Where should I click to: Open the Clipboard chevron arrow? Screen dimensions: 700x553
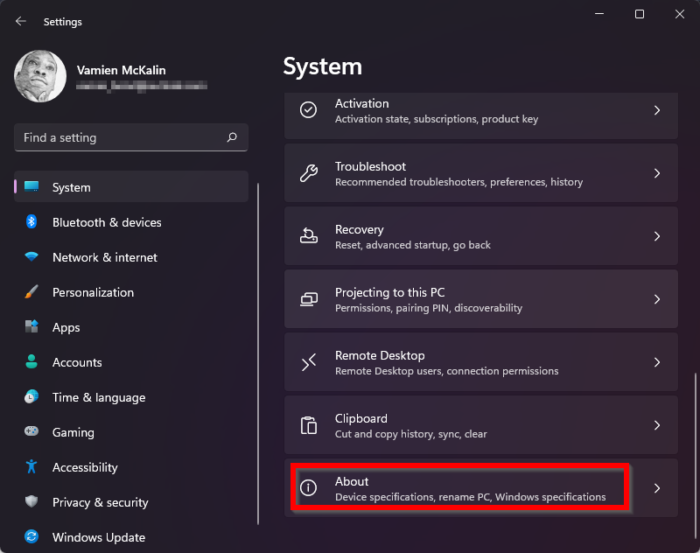[x=657, y=425]
